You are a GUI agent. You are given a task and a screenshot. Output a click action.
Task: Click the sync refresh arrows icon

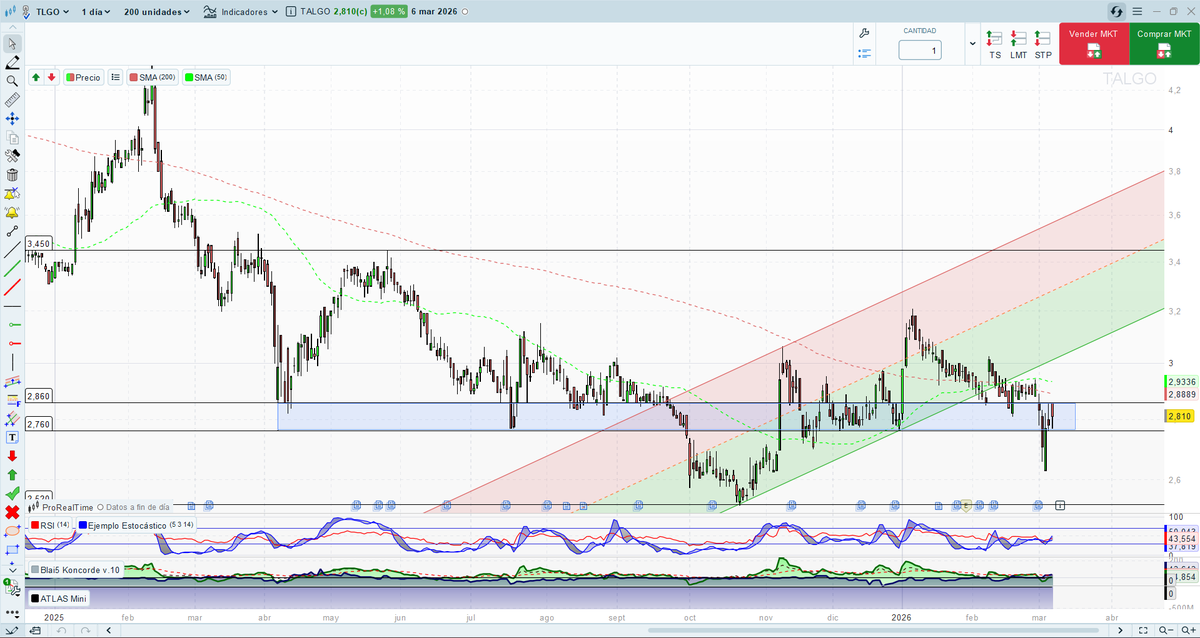pos(1117,11)
